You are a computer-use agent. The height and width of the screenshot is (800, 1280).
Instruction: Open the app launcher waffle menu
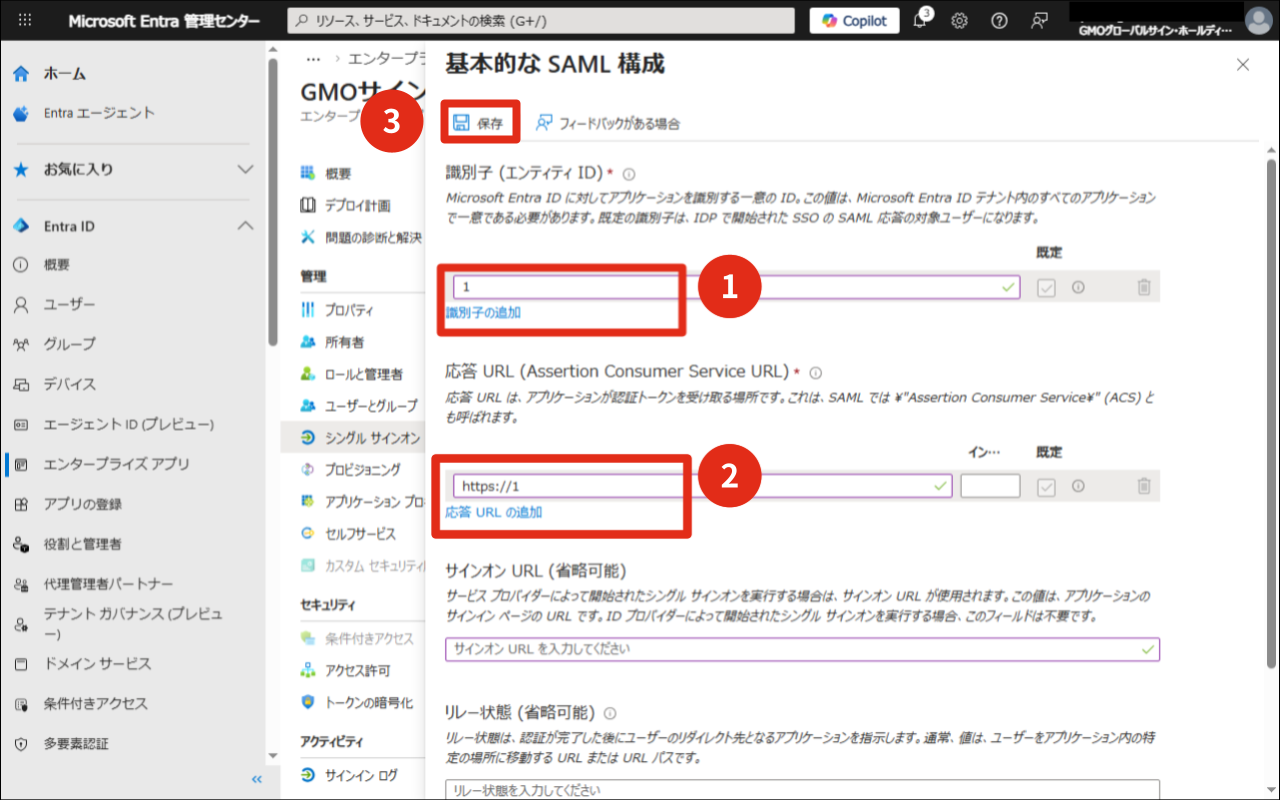[25, 21]
